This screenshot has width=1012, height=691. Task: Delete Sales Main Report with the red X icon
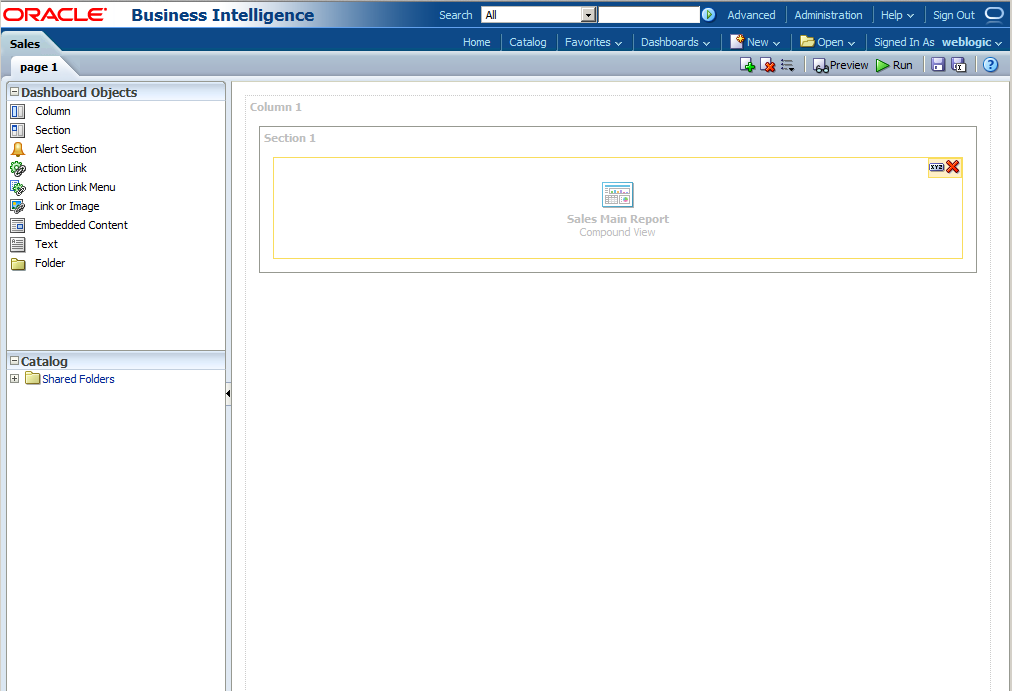(x=952, y=167)
